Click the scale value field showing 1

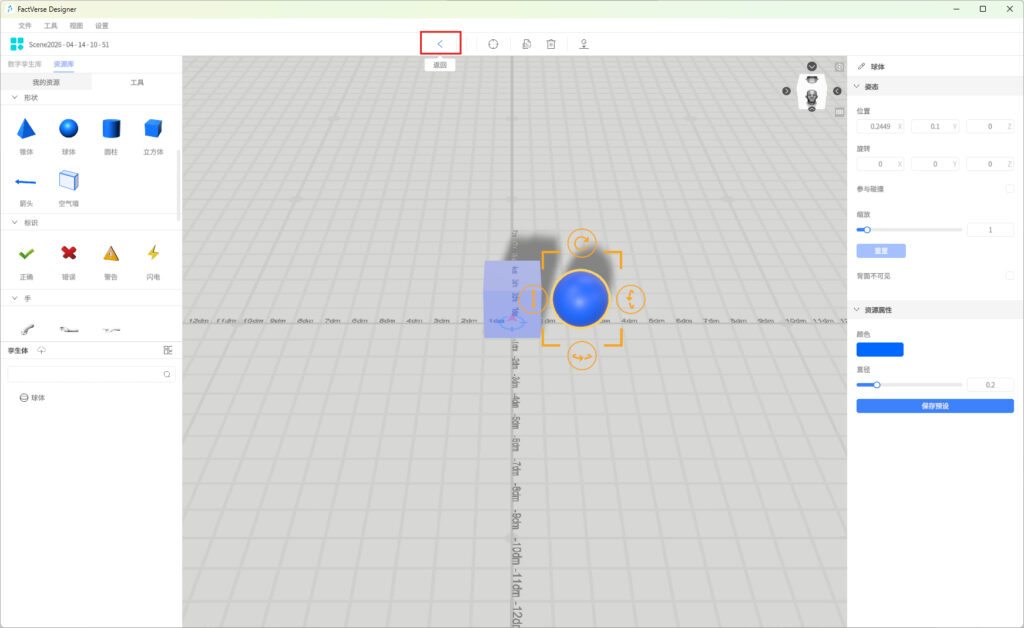point(990,230)
